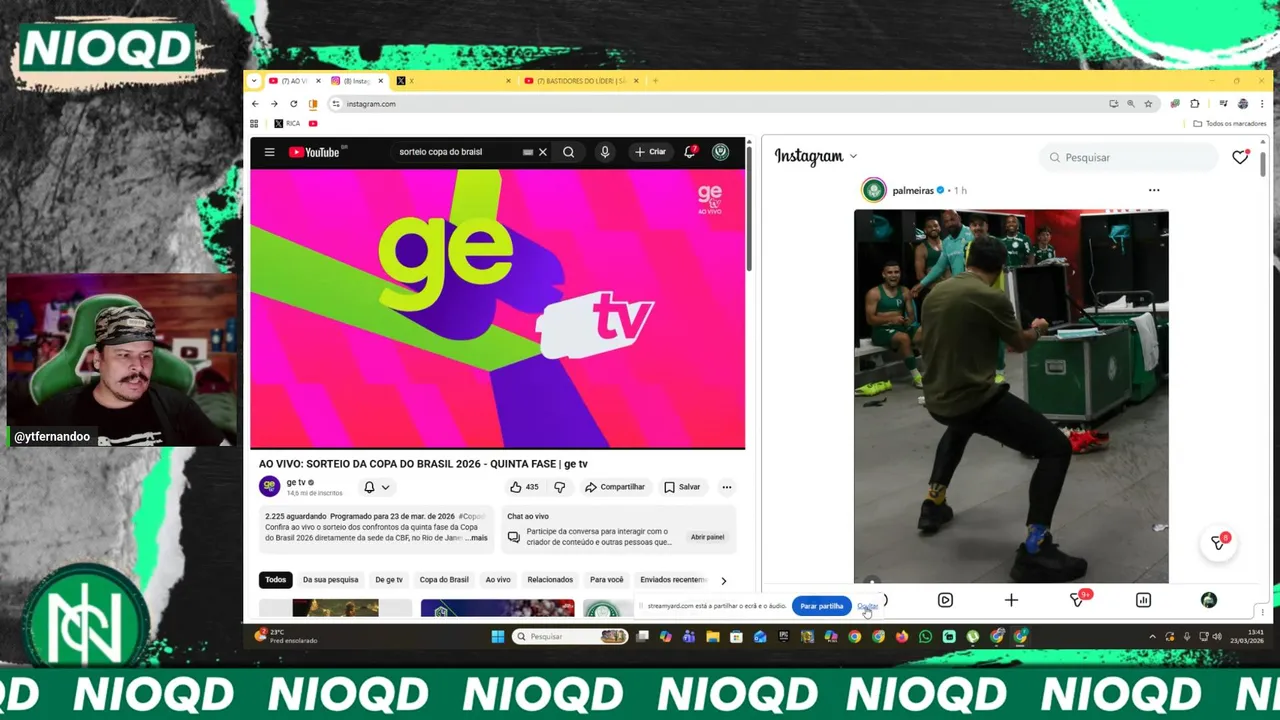Open RICA bookmark in bookmarks bar
The height and width of the screenshot is (720, 1280).
287,123
